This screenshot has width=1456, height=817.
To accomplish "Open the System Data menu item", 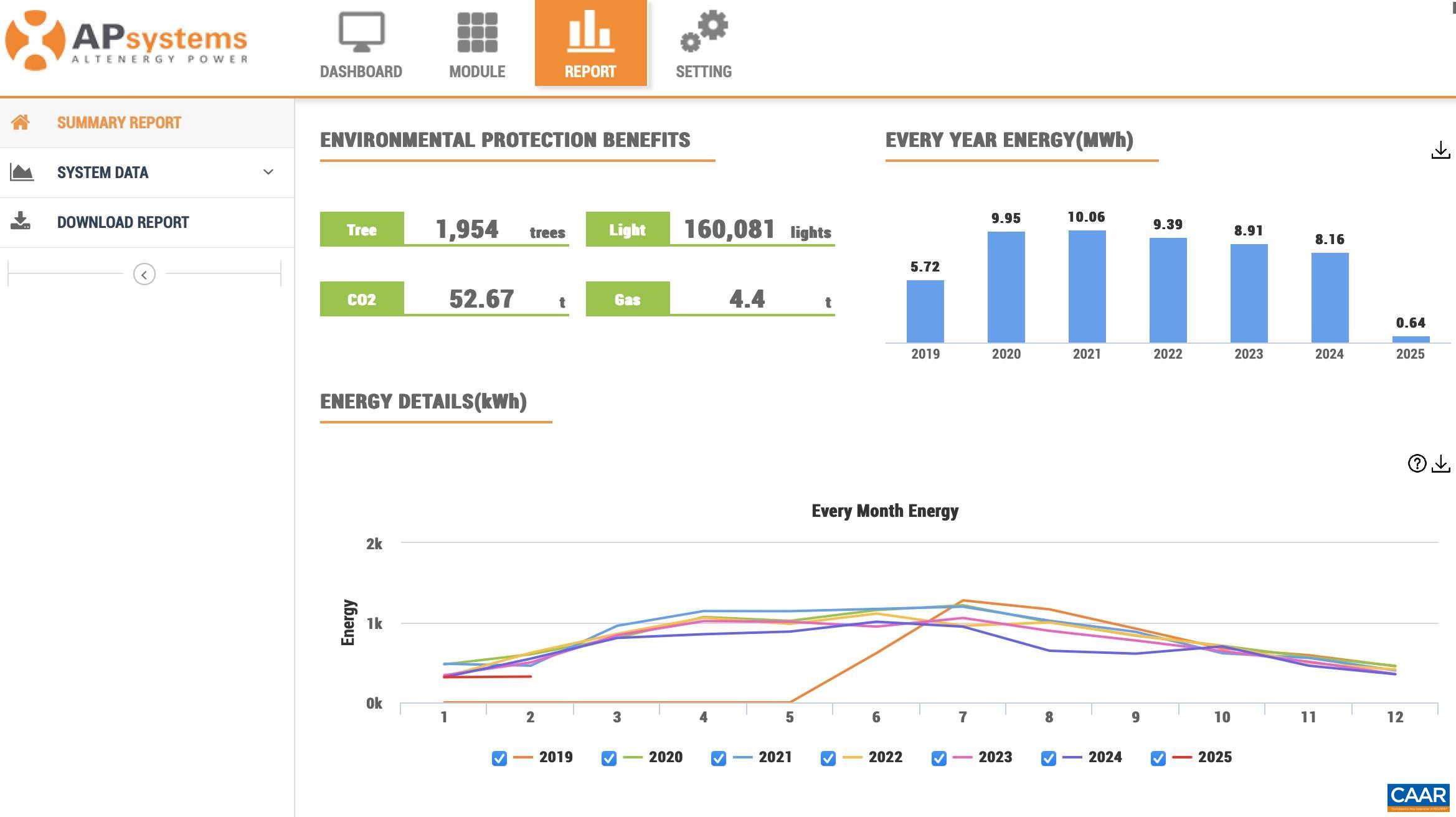I will coord(103,172).
